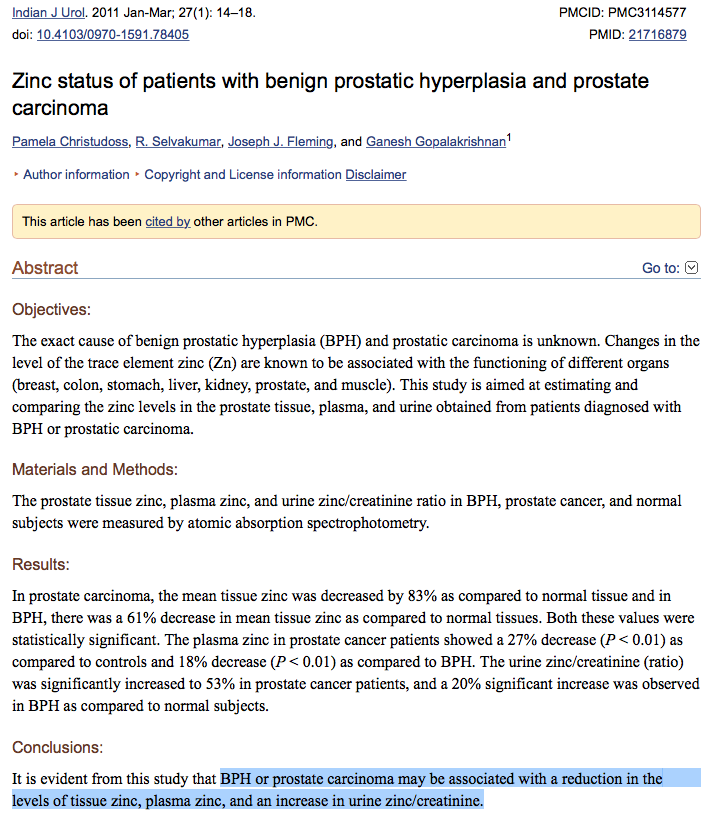The image size is (702, 820).
Task: Expand the Author information section
Action: [75, 175]
